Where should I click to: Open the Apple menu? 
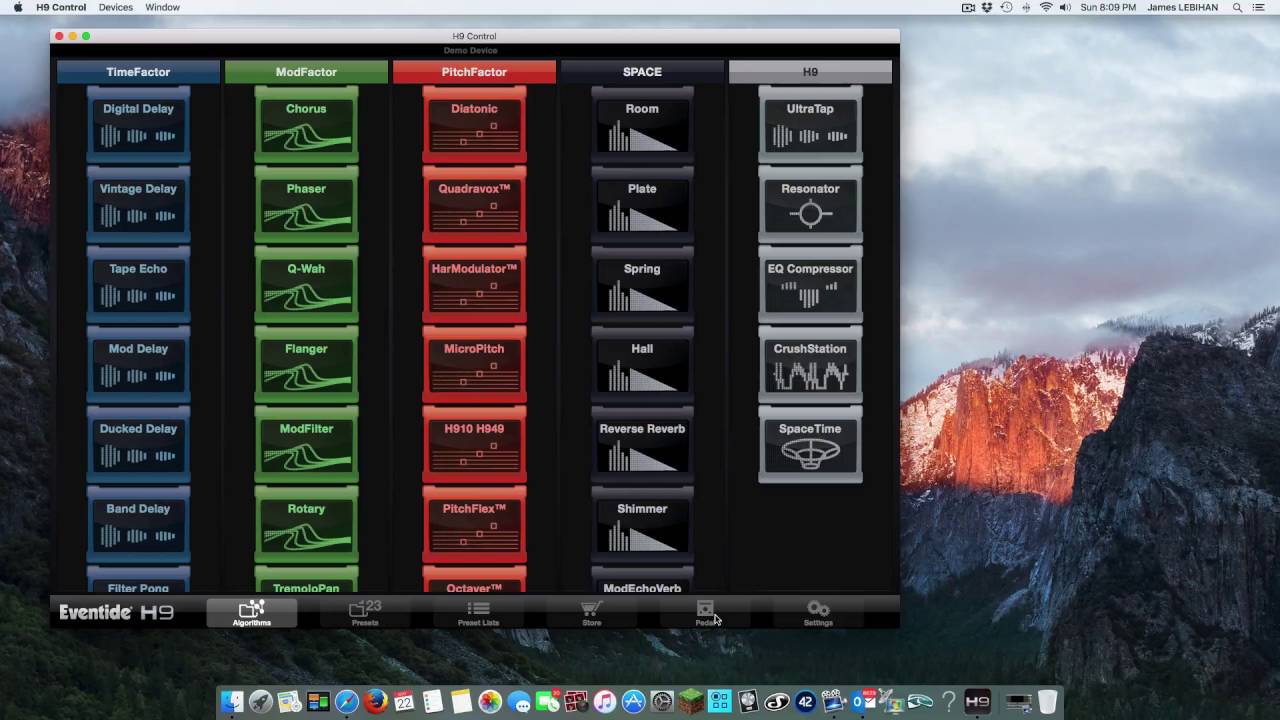pyautogui.click(x=18, y=7)
